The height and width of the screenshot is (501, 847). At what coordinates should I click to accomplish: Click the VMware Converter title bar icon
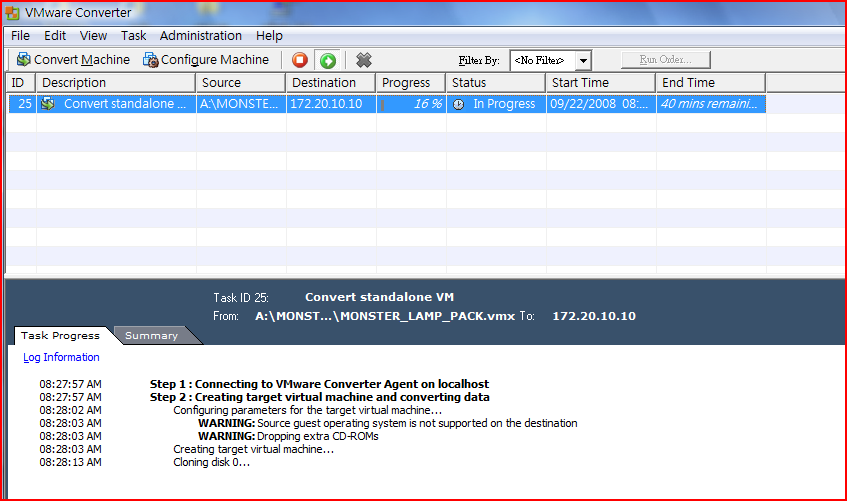12,12
